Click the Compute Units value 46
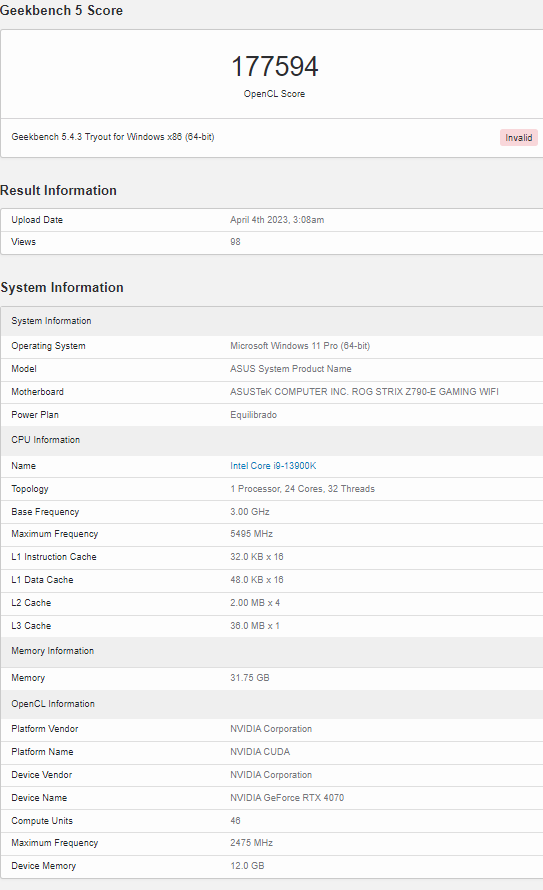Screen dimensions: 543x890 pos(235,821)
